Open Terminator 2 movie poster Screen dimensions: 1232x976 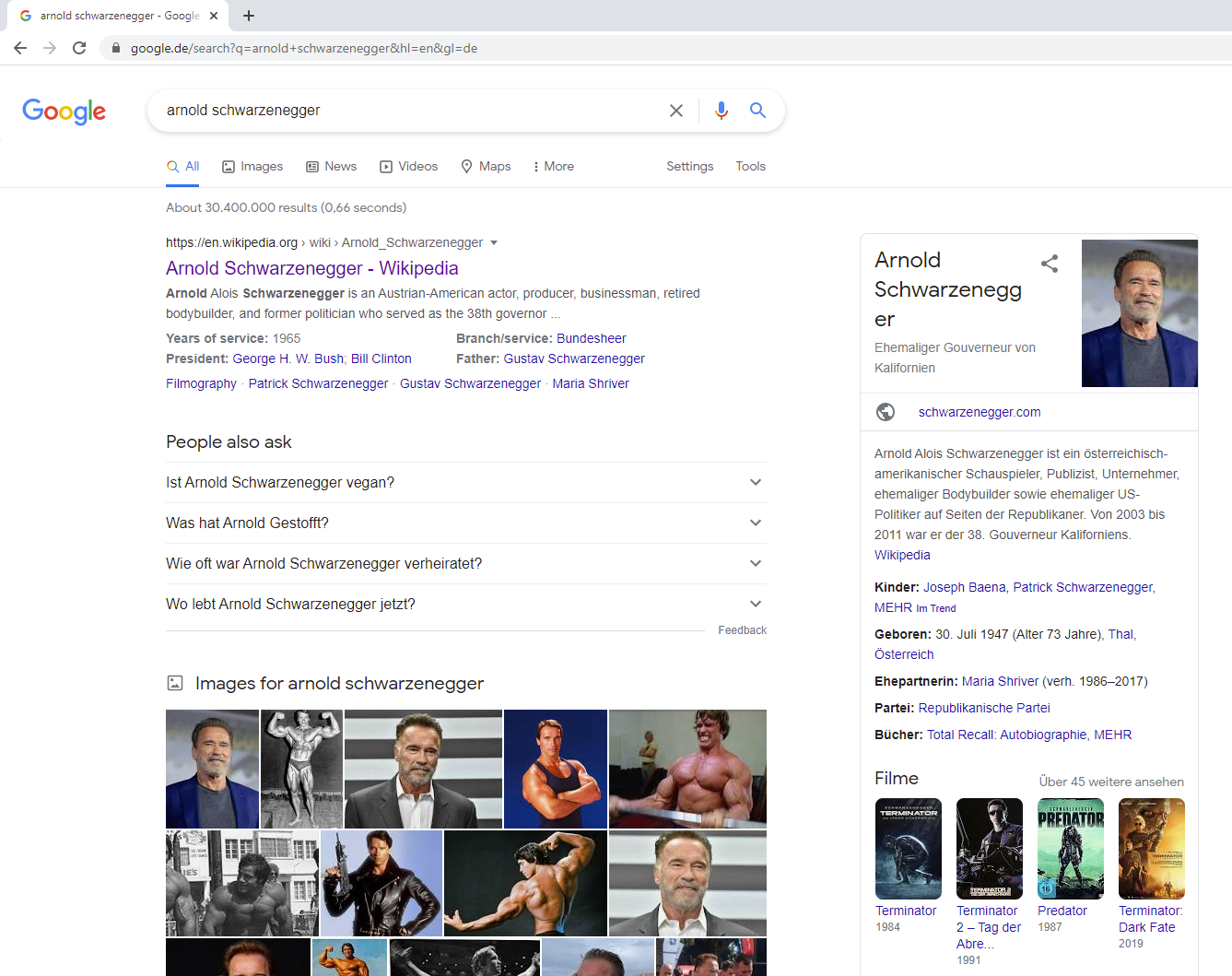point(990,849)
